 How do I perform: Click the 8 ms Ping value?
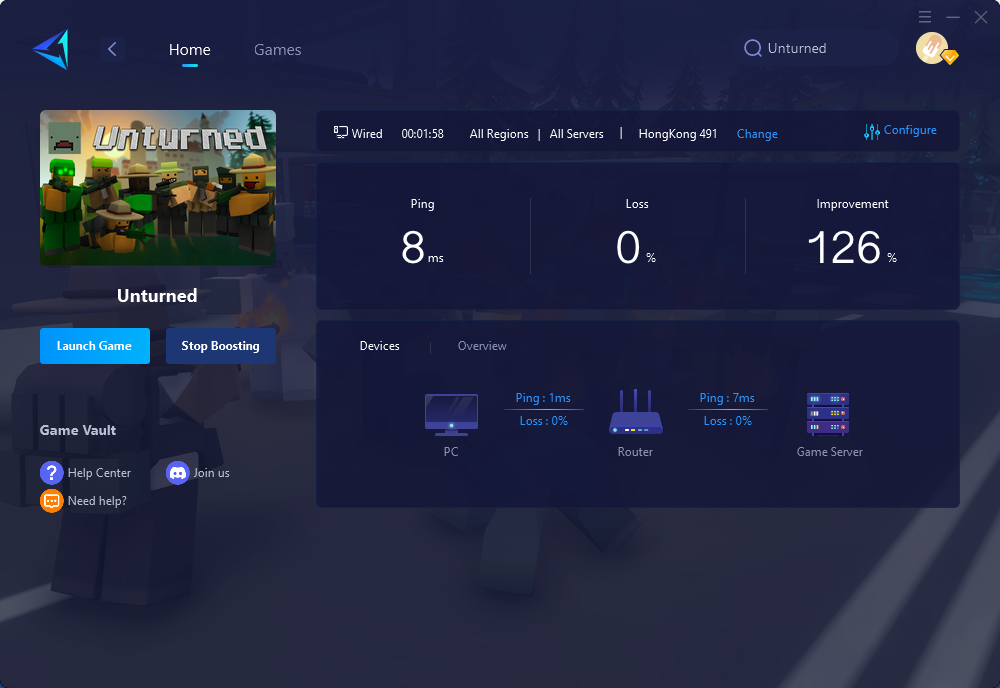point(422,247)
